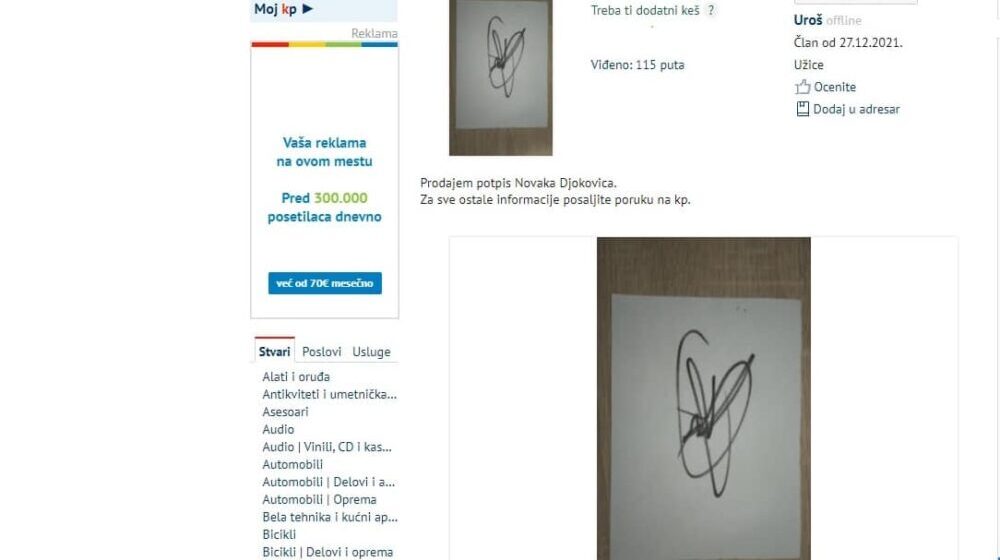Click the Dodaj u adresar book icon
Viewport: 1000px width, 560px height.
point(802,109)
